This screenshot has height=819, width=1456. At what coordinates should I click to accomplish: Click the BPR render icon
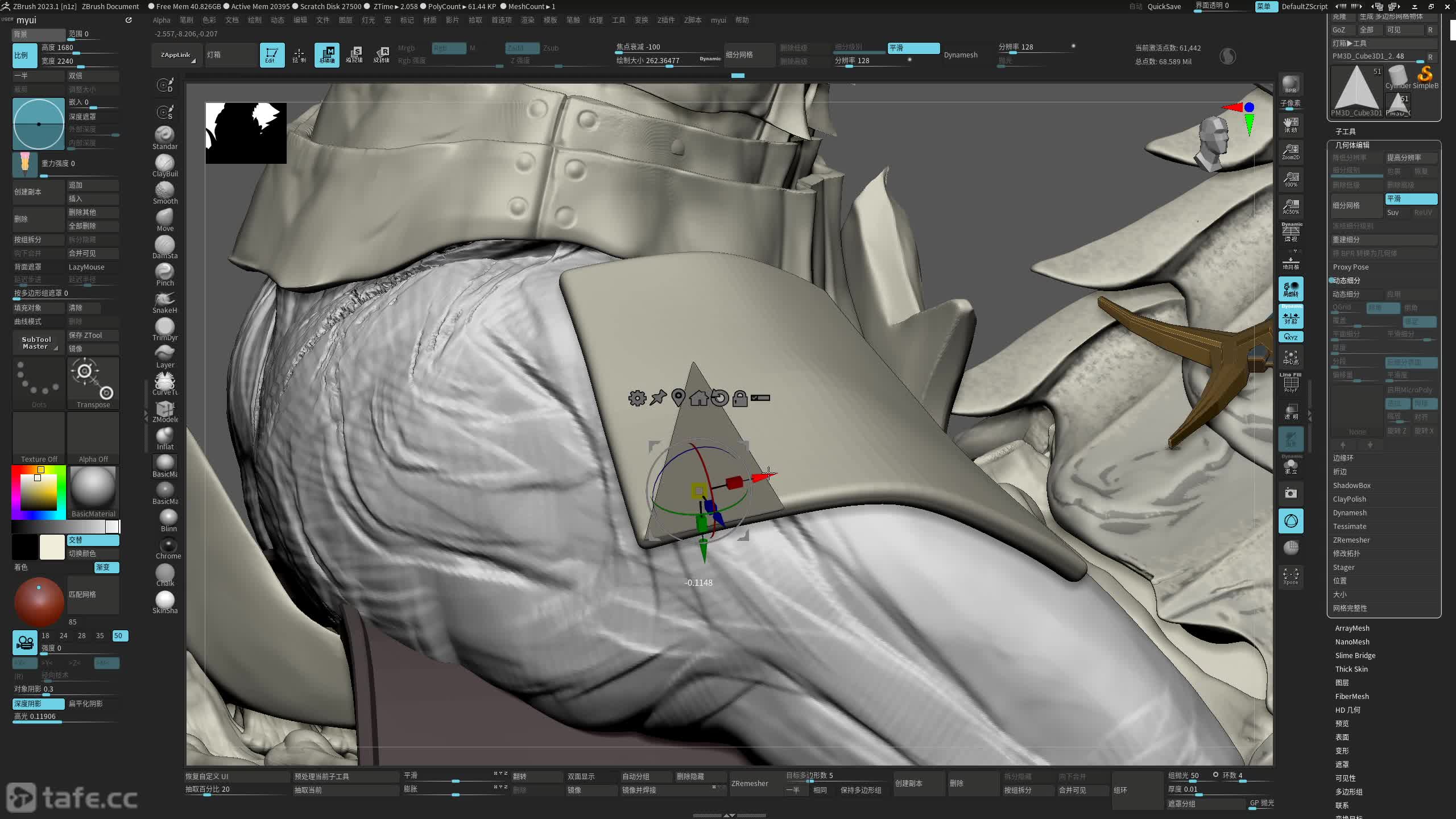(1290, 84)
